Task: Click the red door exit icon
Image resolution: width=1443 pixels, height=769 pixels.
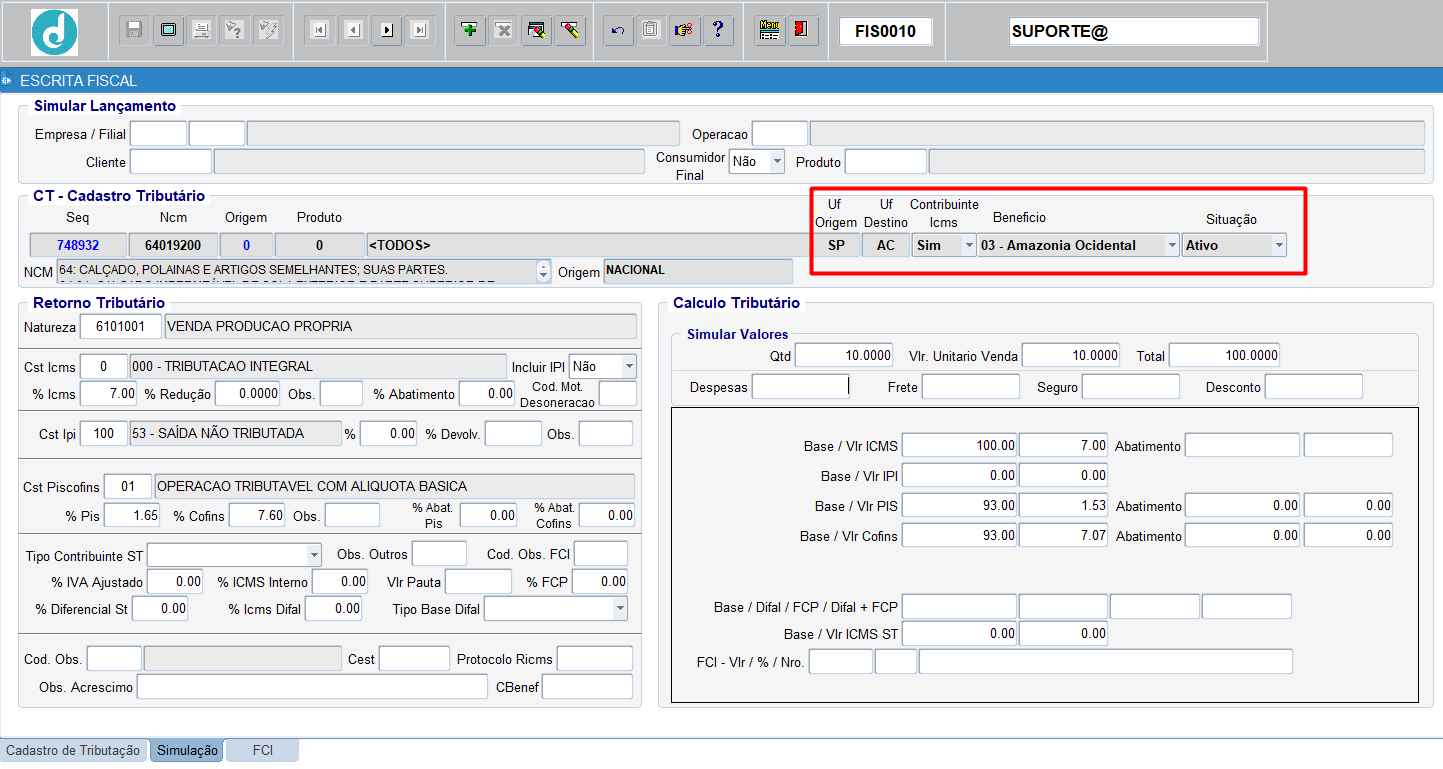Action: pyautogui.click(x=802, y=31)
